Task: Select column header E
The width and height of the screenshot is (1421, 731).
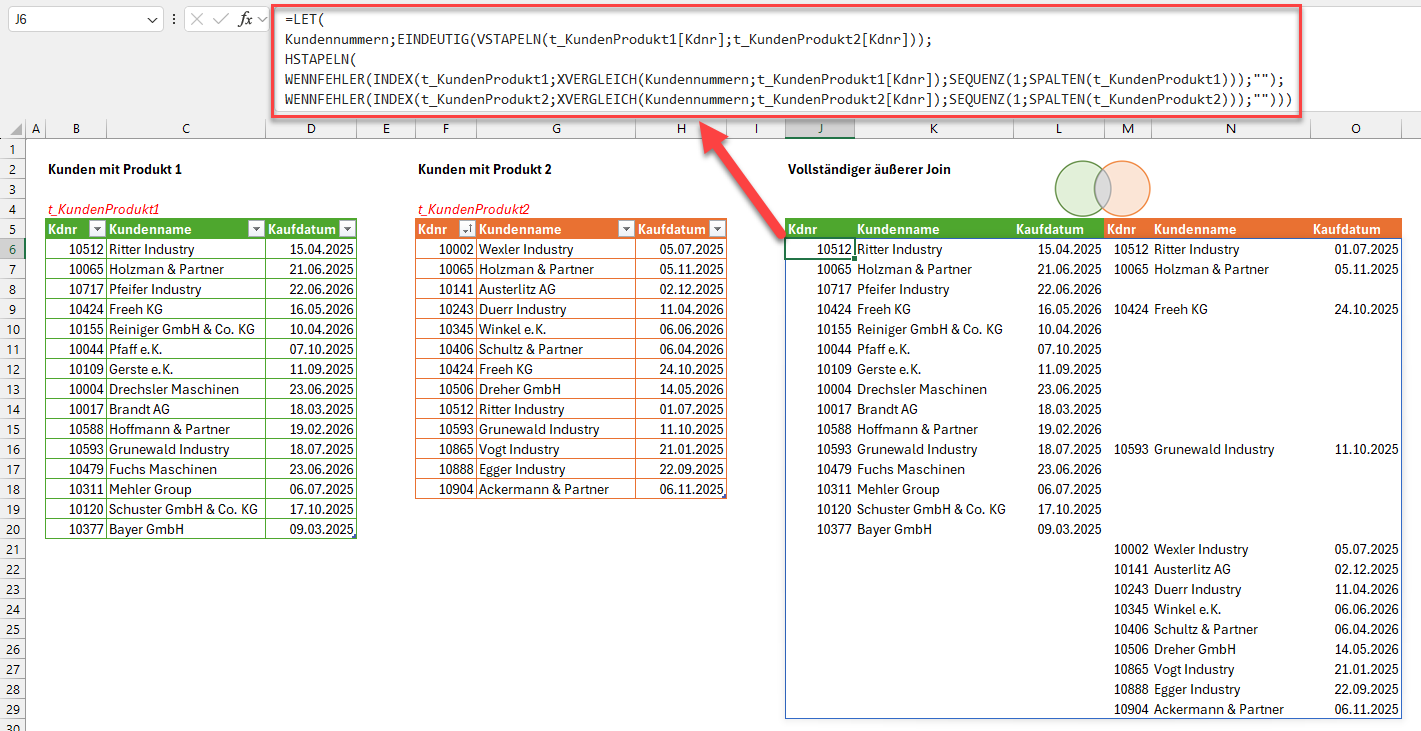Action: tap(386, 129)
